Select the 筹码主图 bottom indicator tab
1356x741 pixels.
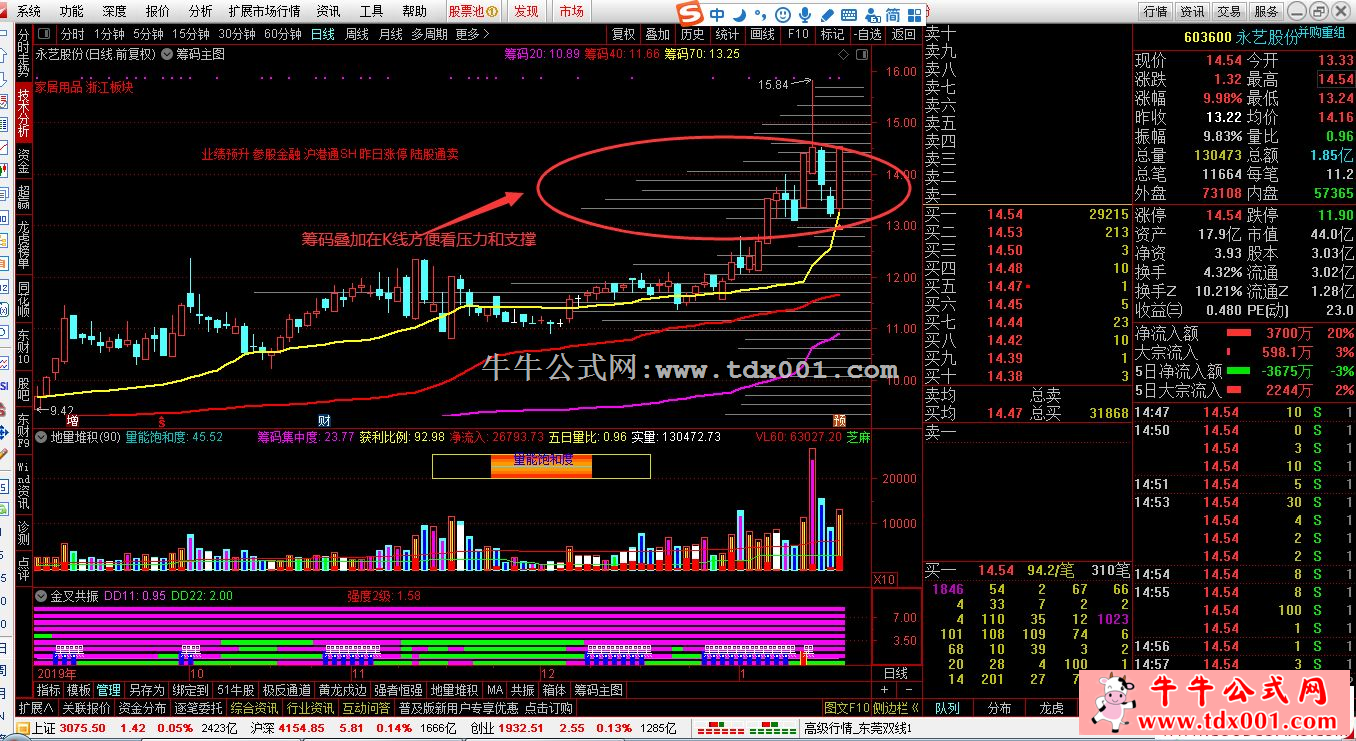point(598,690)
